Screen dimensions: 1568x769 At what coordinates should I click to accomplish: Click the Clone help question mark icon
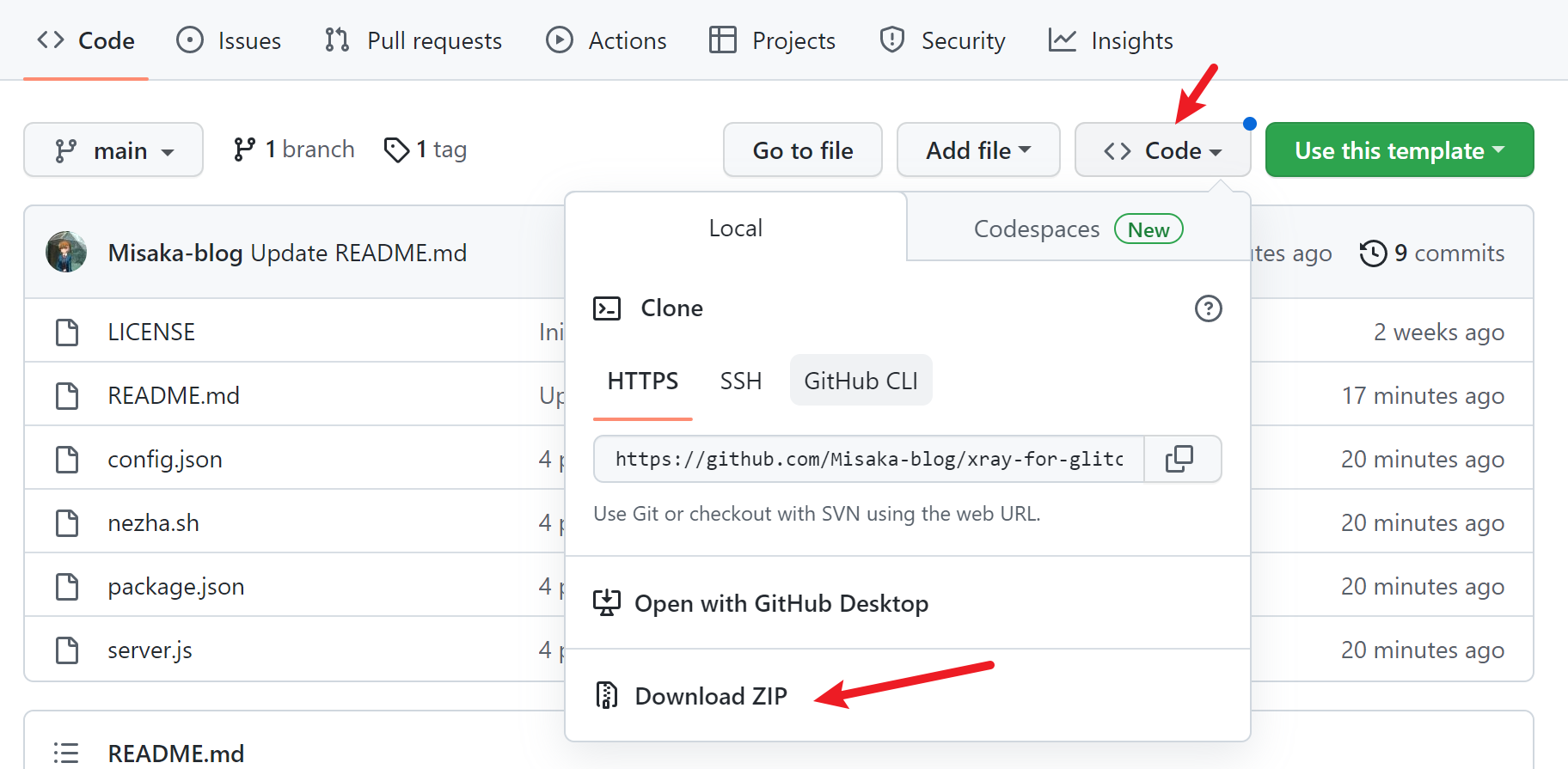[x=1208, y=308]
